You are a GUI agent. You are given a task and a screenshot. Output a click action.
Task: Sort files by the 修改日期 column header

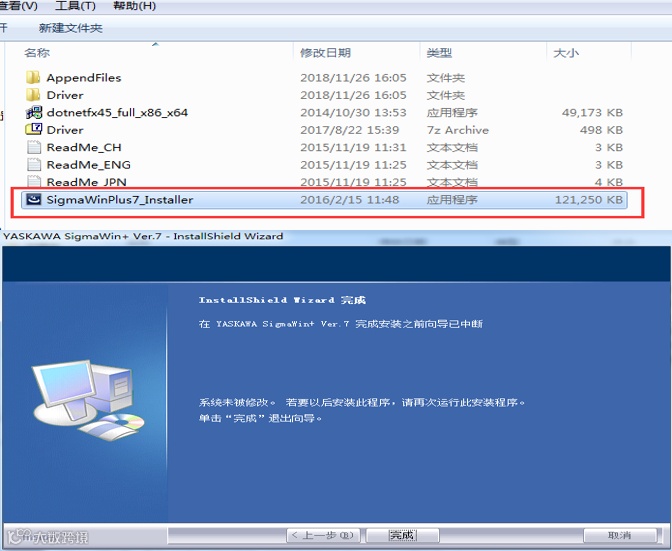(325, 53)
